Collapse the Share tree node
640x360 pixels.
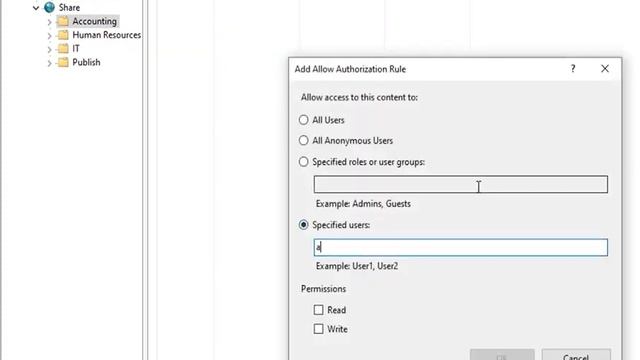coord(36,8)
